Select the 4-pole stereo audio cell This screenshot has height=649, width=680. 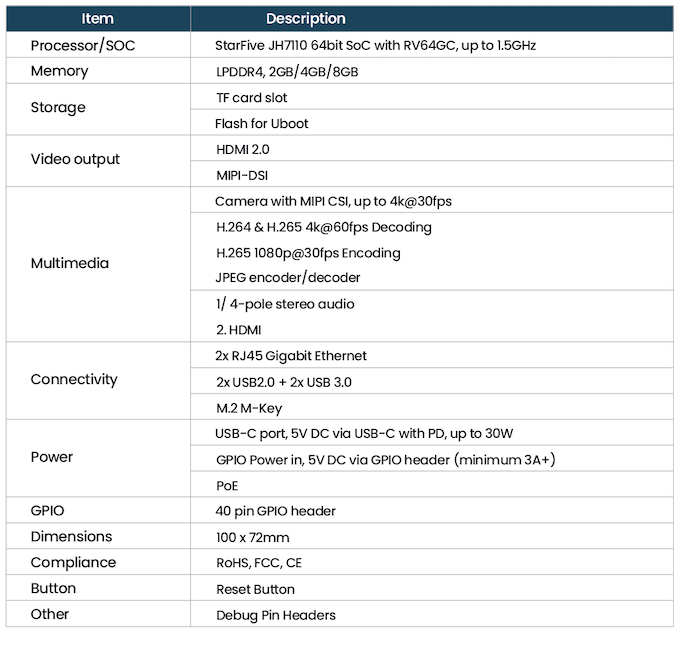click(285, 304)
